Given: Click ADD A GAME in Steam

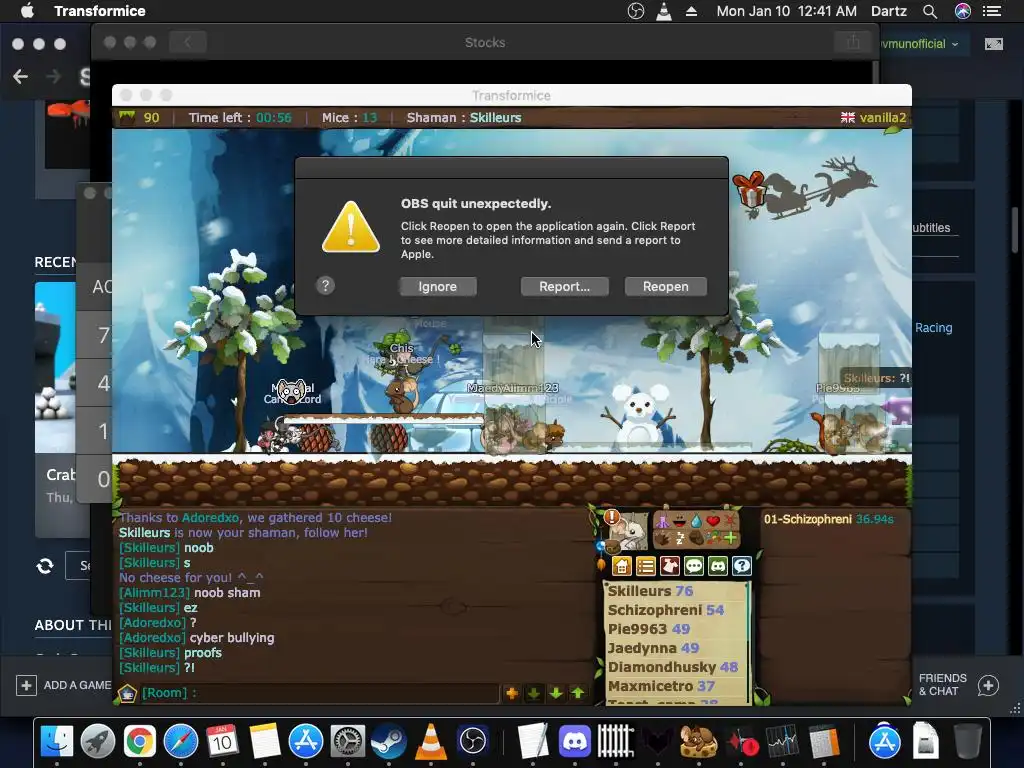Looking at the screenshot, I should click(x=63, y=685).
